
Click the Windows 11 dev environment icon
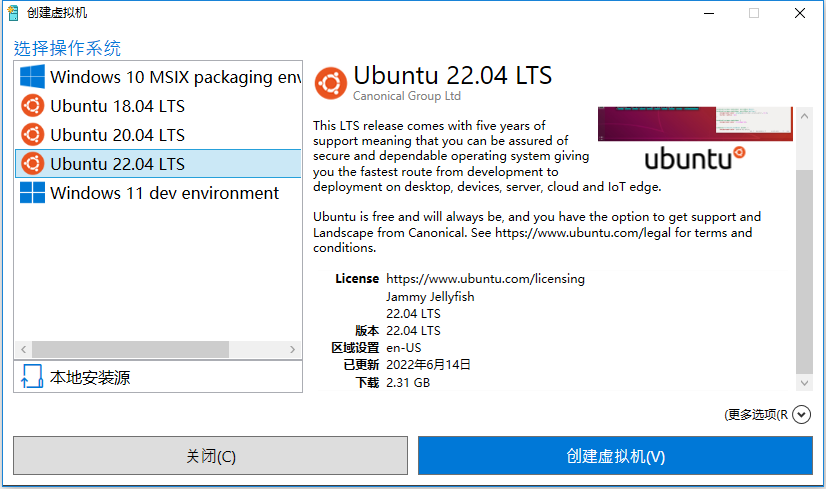click(33, 193)
